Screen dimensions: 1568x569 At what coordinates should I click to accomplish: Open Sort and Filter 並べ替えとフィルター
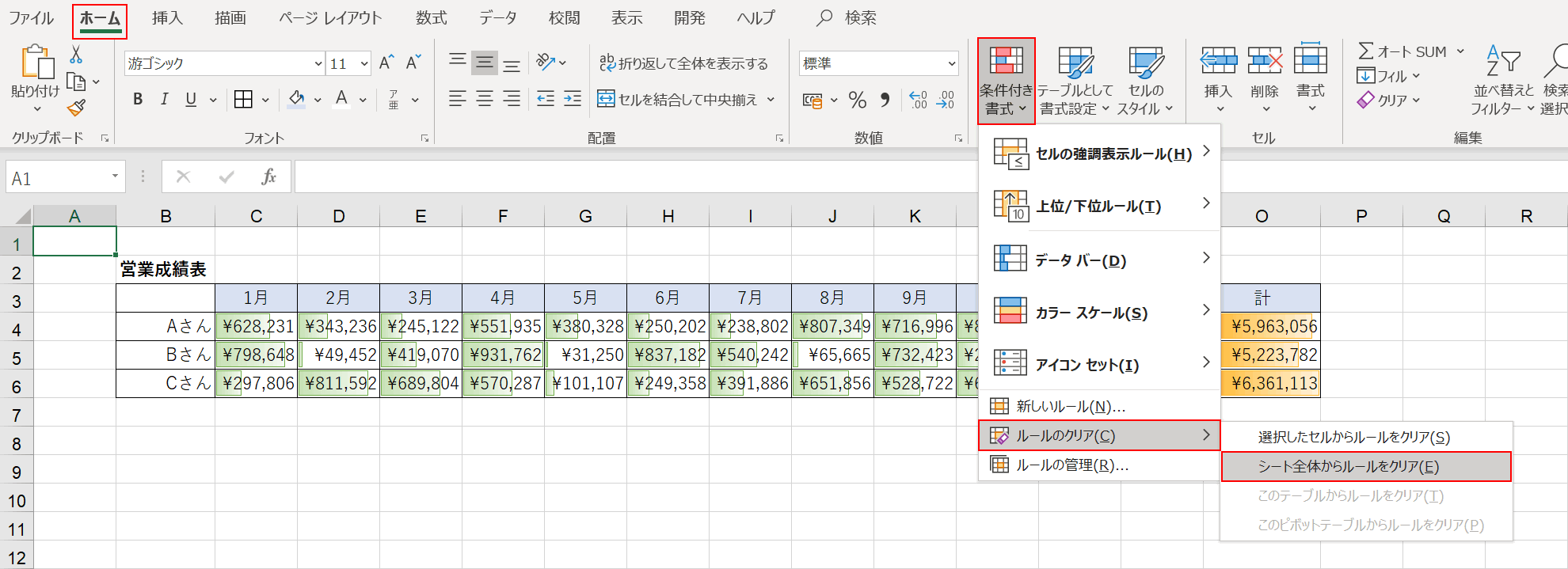pyautogui.click(x=1503, y=81)
